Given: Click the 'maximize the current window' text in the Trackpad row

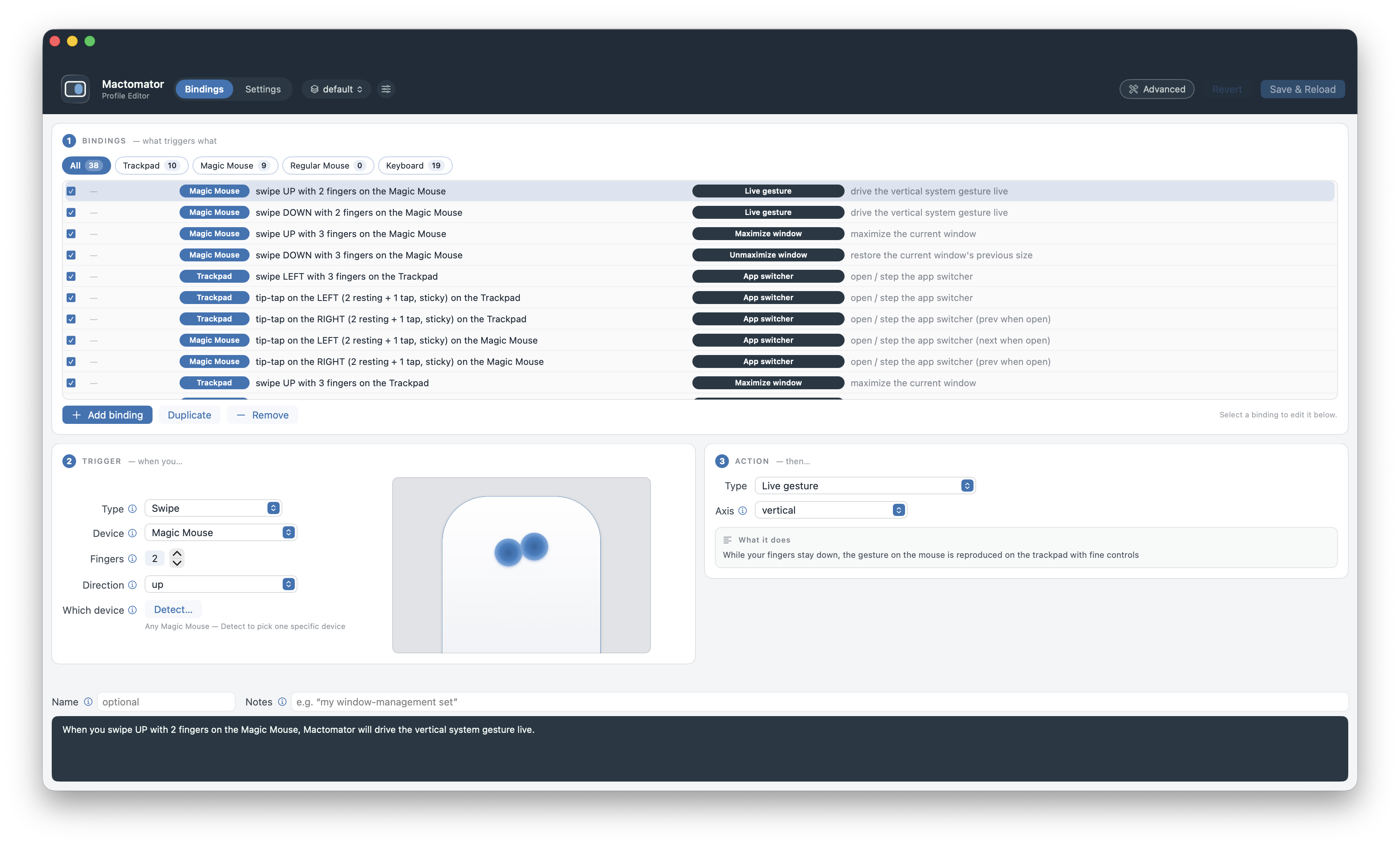Looking at the screenshot, I should pos(913,383).
